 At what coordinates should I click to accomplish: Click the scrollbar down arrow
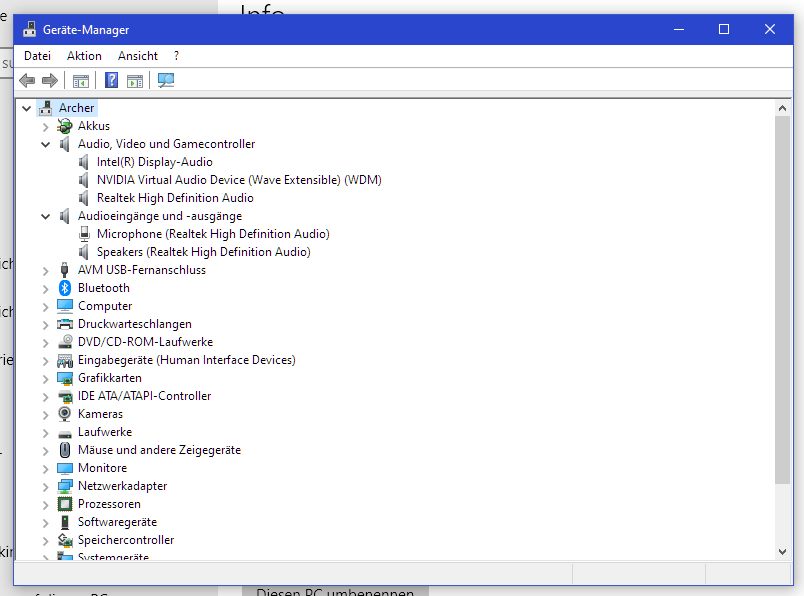782,552
